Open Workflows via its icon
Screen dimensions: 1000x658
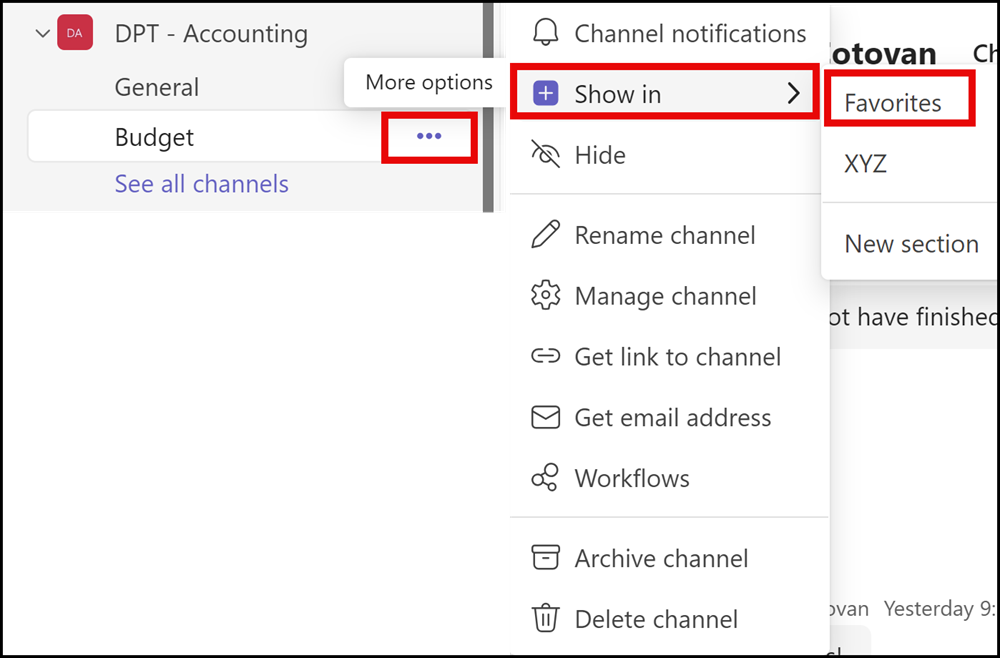pyautogui.click(x=545, y=478)
